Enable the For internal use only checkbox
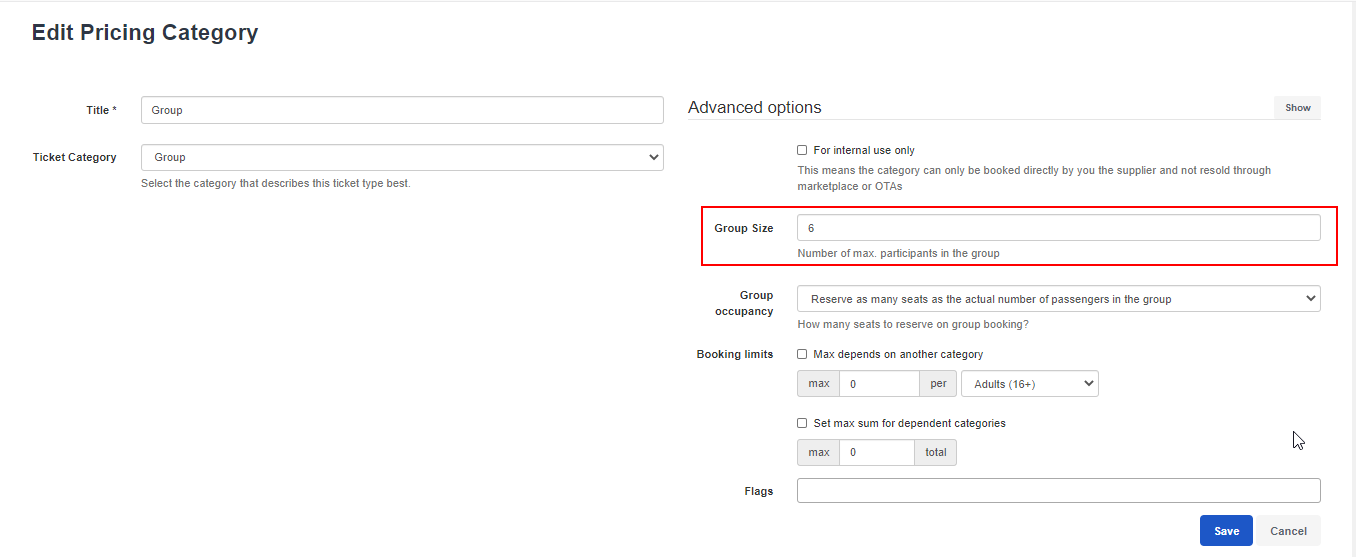 [802, 150]
